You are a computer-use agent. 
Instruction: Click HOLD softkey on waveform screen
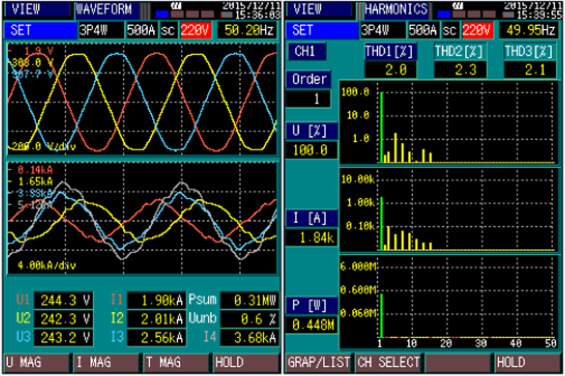tap(246, 363)
